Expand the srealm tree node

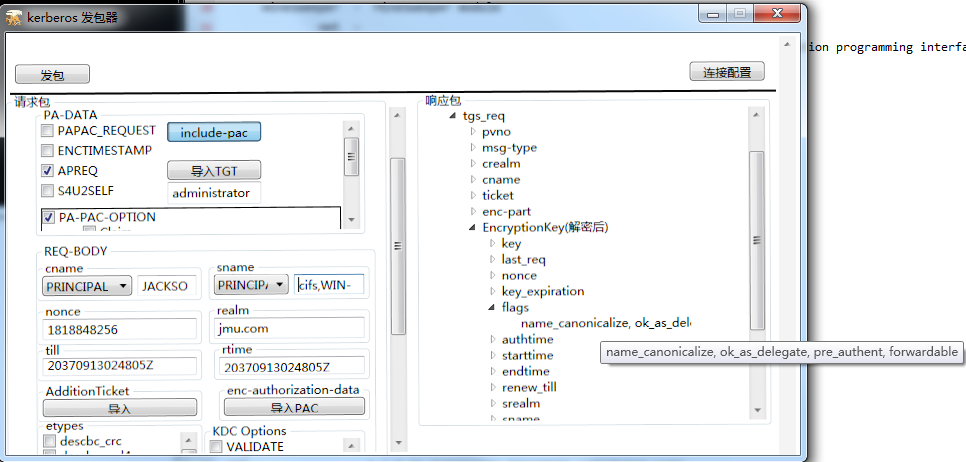[493, 403]
